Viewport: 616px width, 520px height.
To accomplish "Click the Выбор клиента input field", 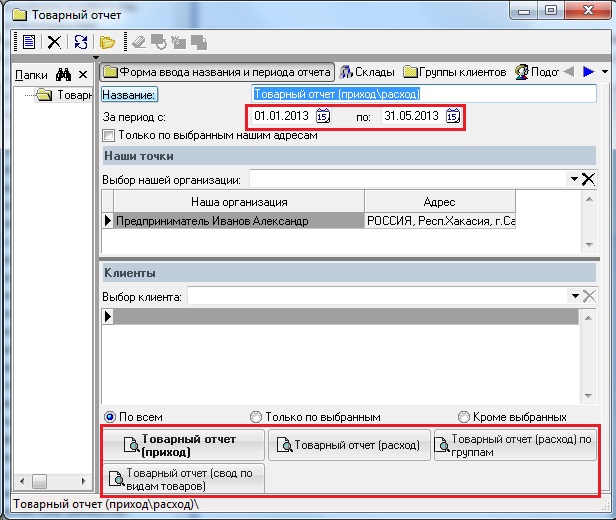I will pos(378,296).
